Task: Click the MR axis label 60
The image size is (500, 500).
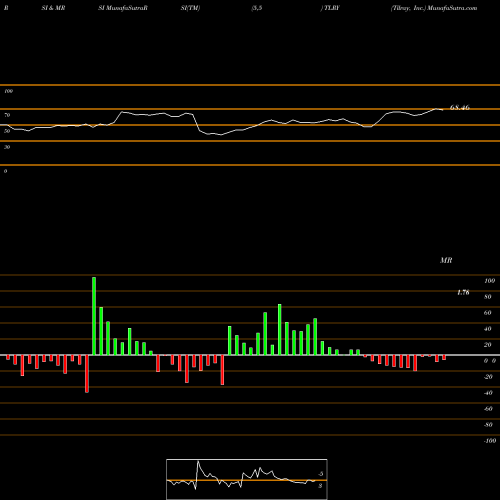Action: pyautogui.click(x=488, y=313)
